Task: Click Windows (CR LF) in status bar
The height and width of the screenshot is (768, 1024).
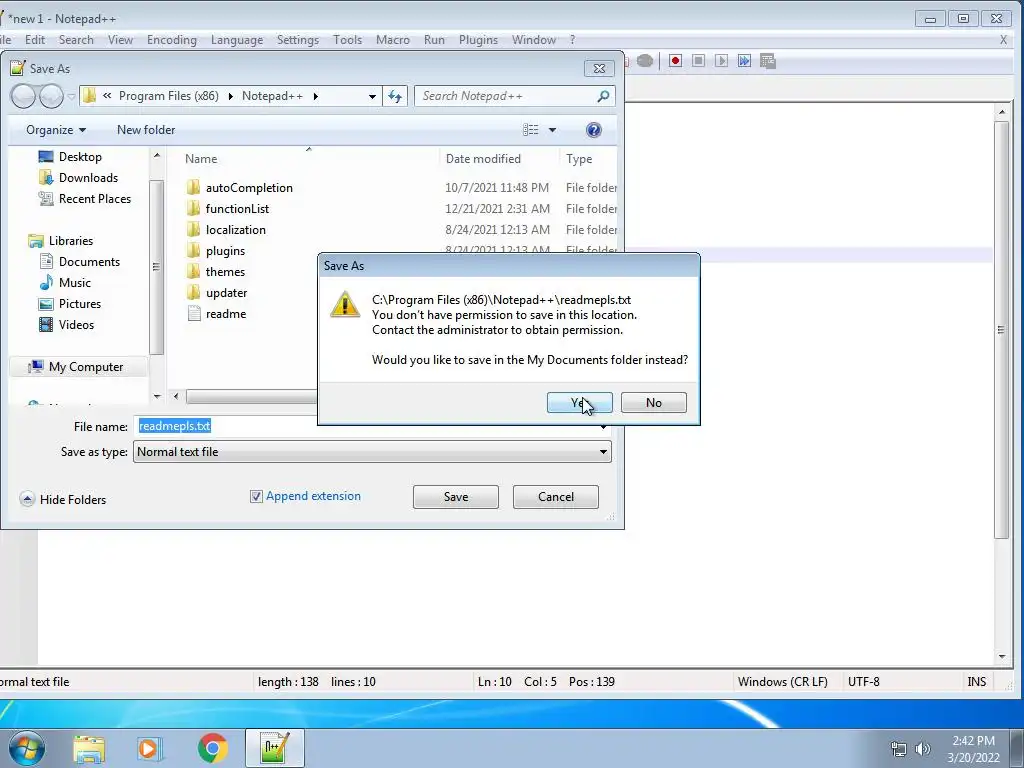Action: click(x=782, y=682)
